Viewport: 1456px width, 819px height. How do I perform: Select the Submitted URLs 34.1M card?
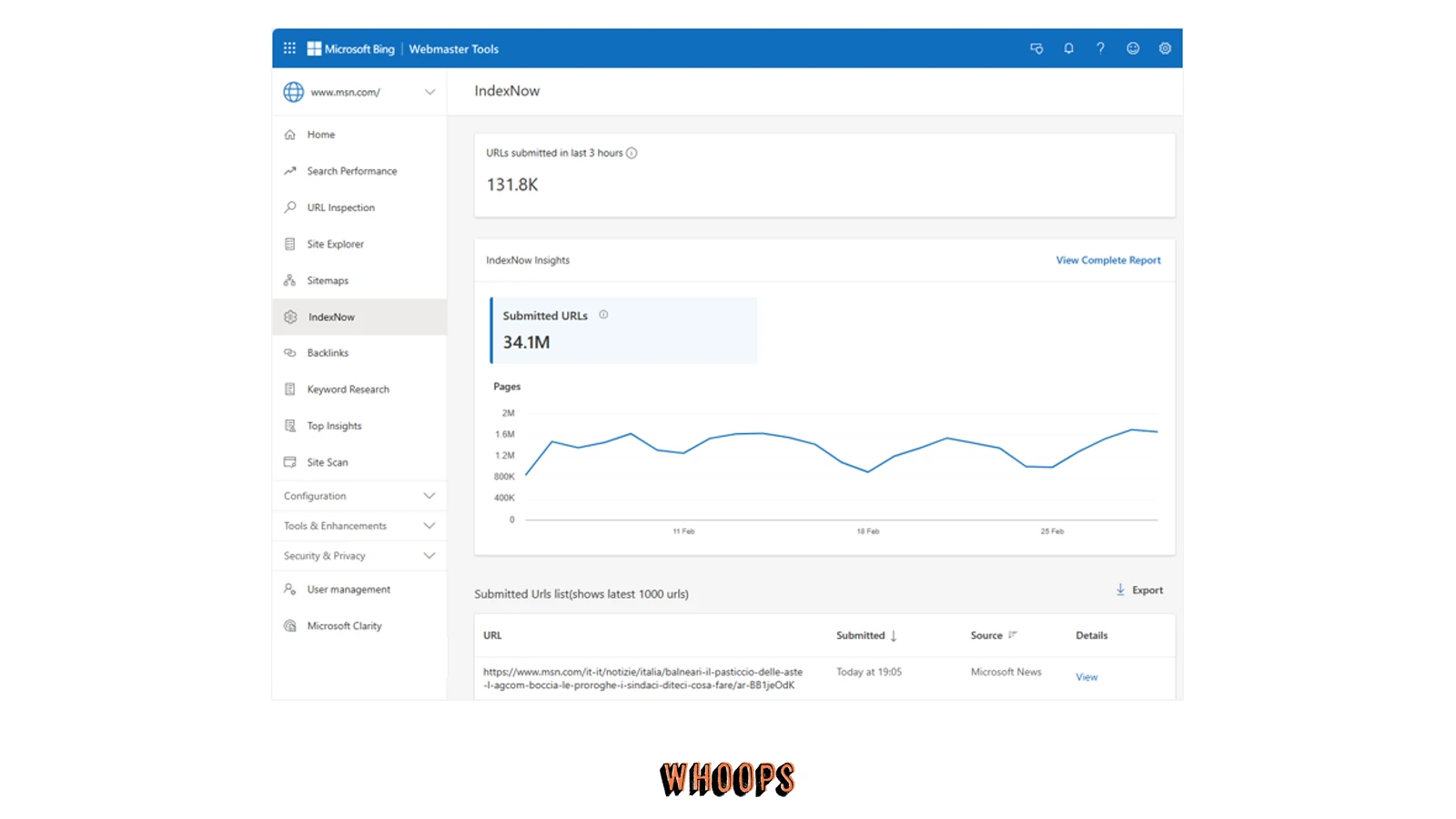(623, 330)
